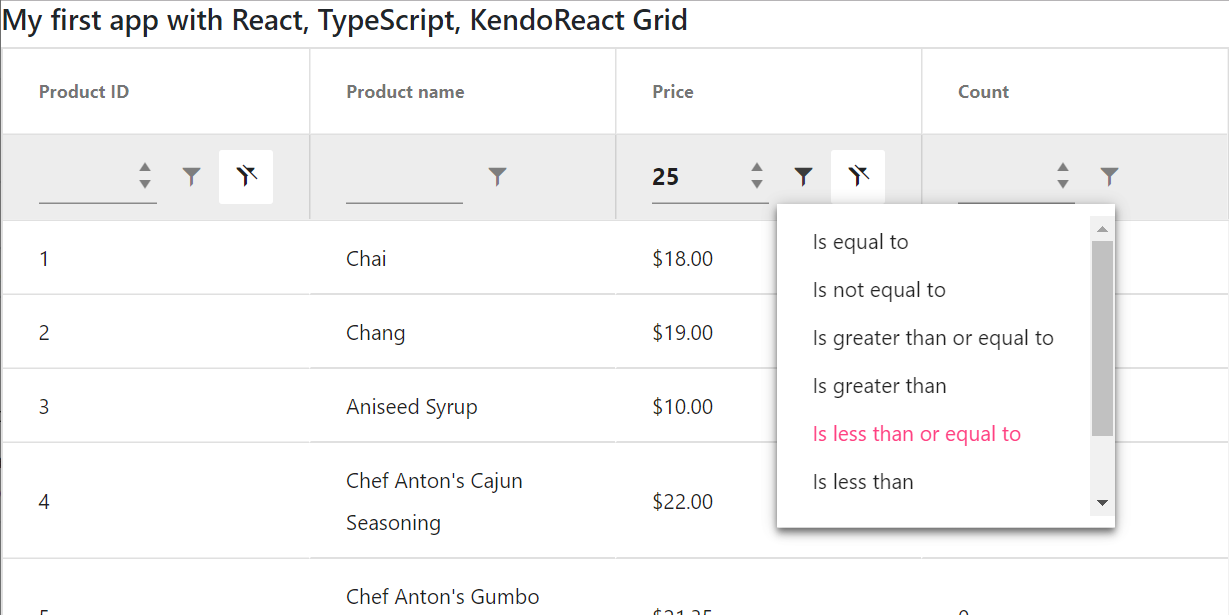Click the Product ID spinner up arrow
Viewport: 1229px width, 615px height.
146,168
